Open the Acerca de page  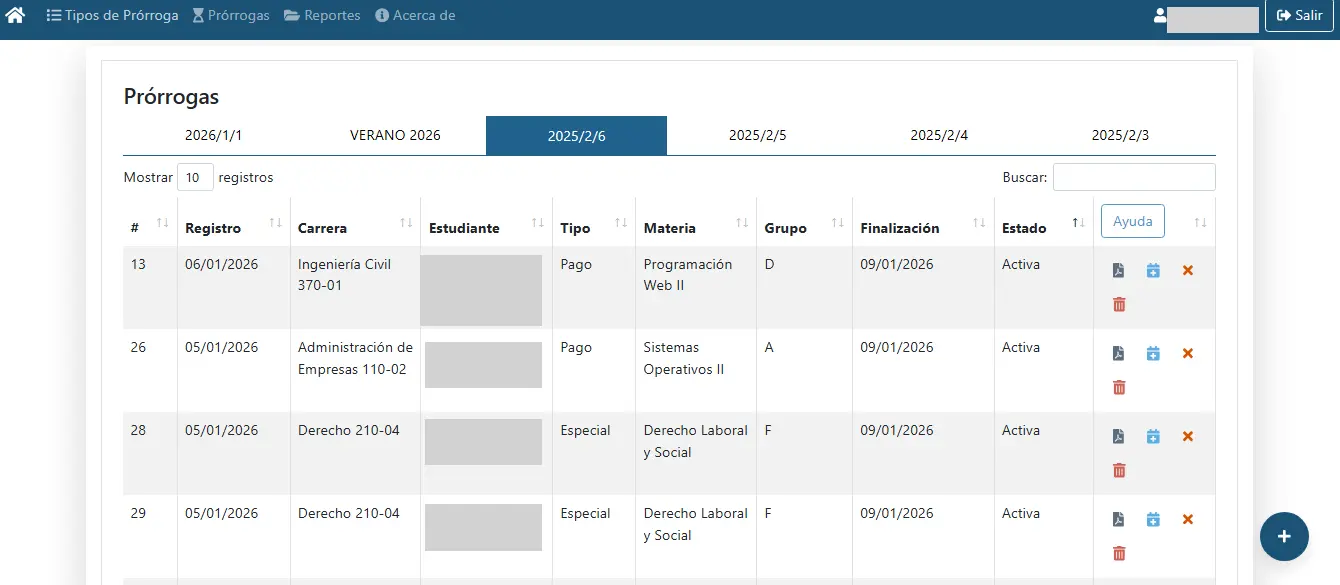click(415, 16)
